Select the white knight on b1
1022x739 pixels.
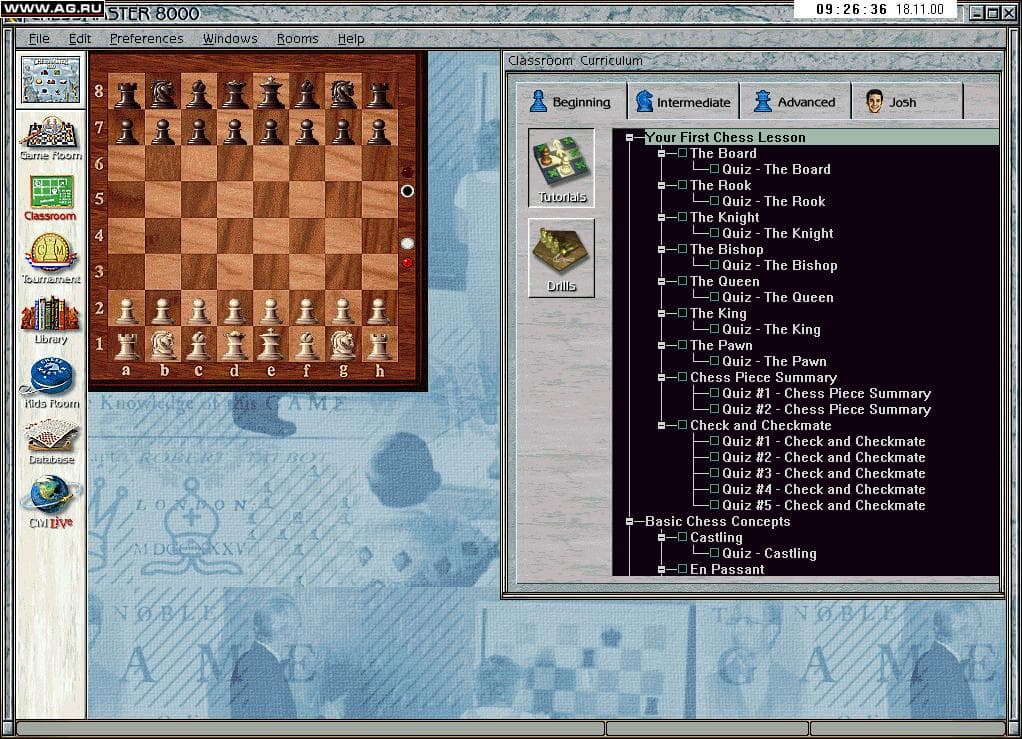click(x=163, y=343)
